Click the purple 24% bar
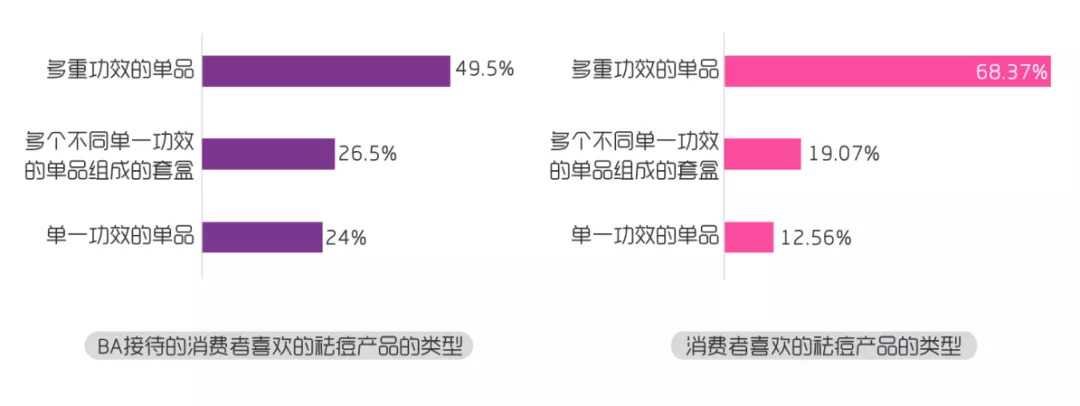The width and height of the screenshot is (1080, 406). [262, 237]
